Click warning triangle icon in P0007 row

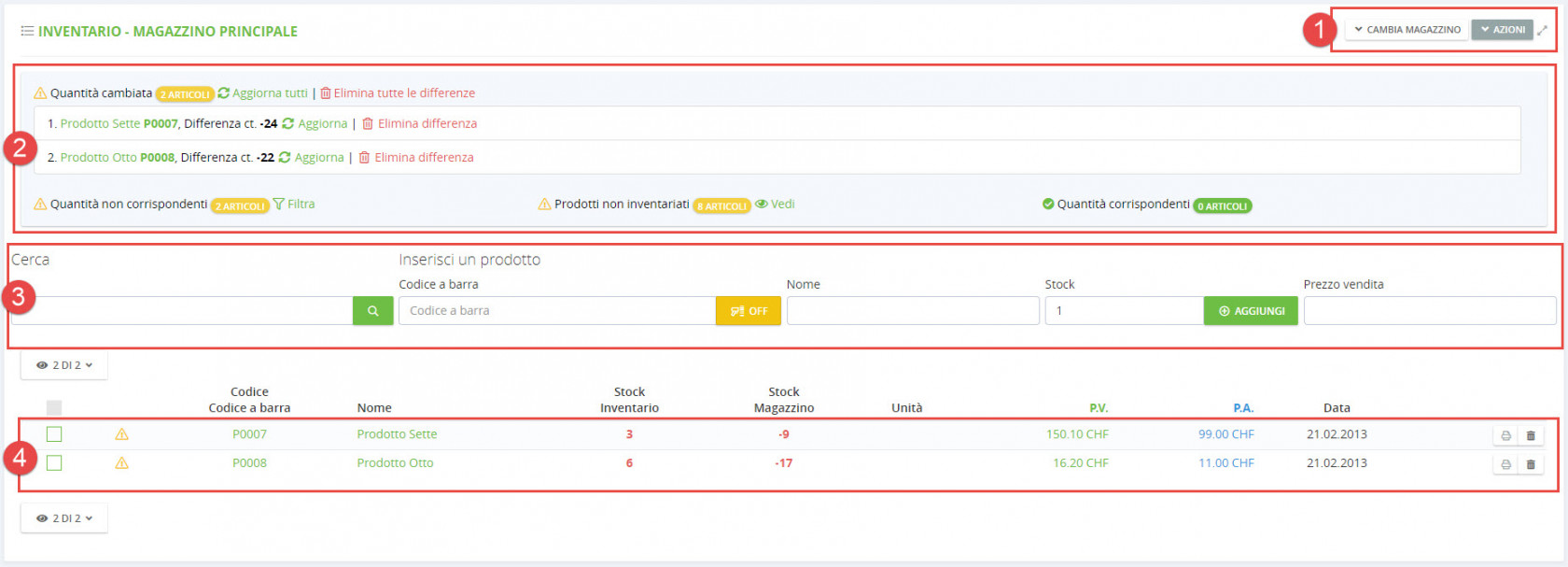tap(121, 434)
